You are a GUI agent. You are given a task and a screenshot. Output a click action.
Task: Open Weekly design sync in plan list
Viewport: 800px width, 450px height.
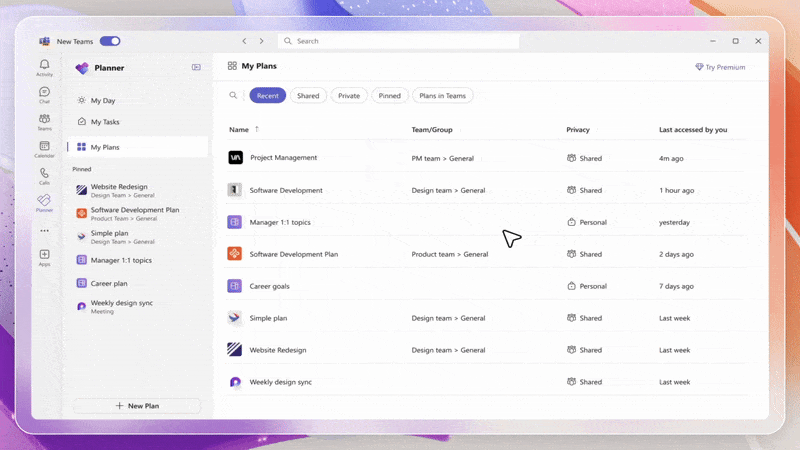tap(487, 382)
